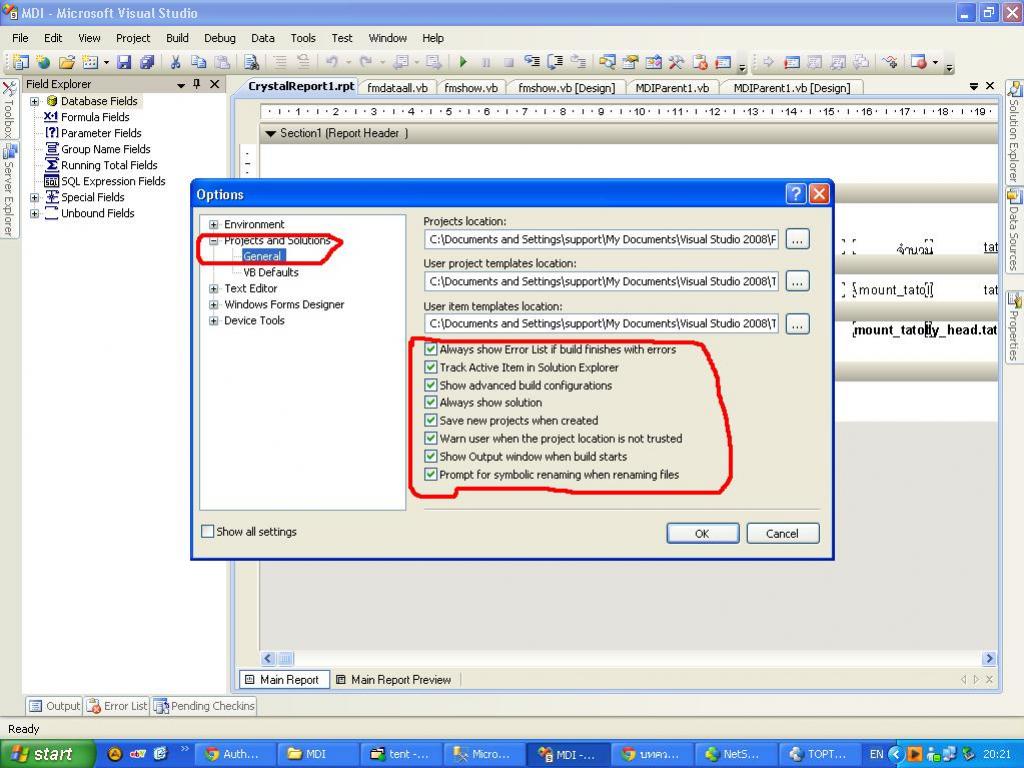Open the Solution Explorer side tab
Screen dimensions: 1024x768
1014,132
